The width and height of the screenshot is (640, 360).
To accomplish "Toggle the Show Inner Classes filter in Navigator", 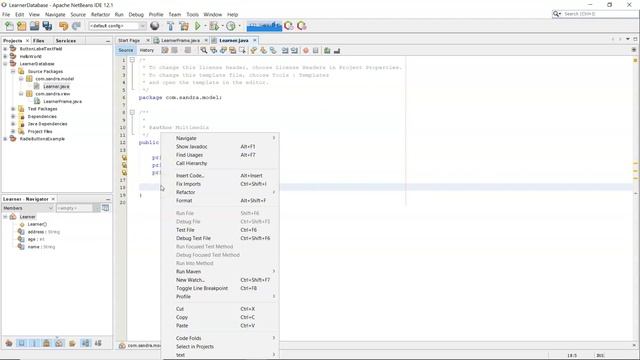I will click(60, 343).
